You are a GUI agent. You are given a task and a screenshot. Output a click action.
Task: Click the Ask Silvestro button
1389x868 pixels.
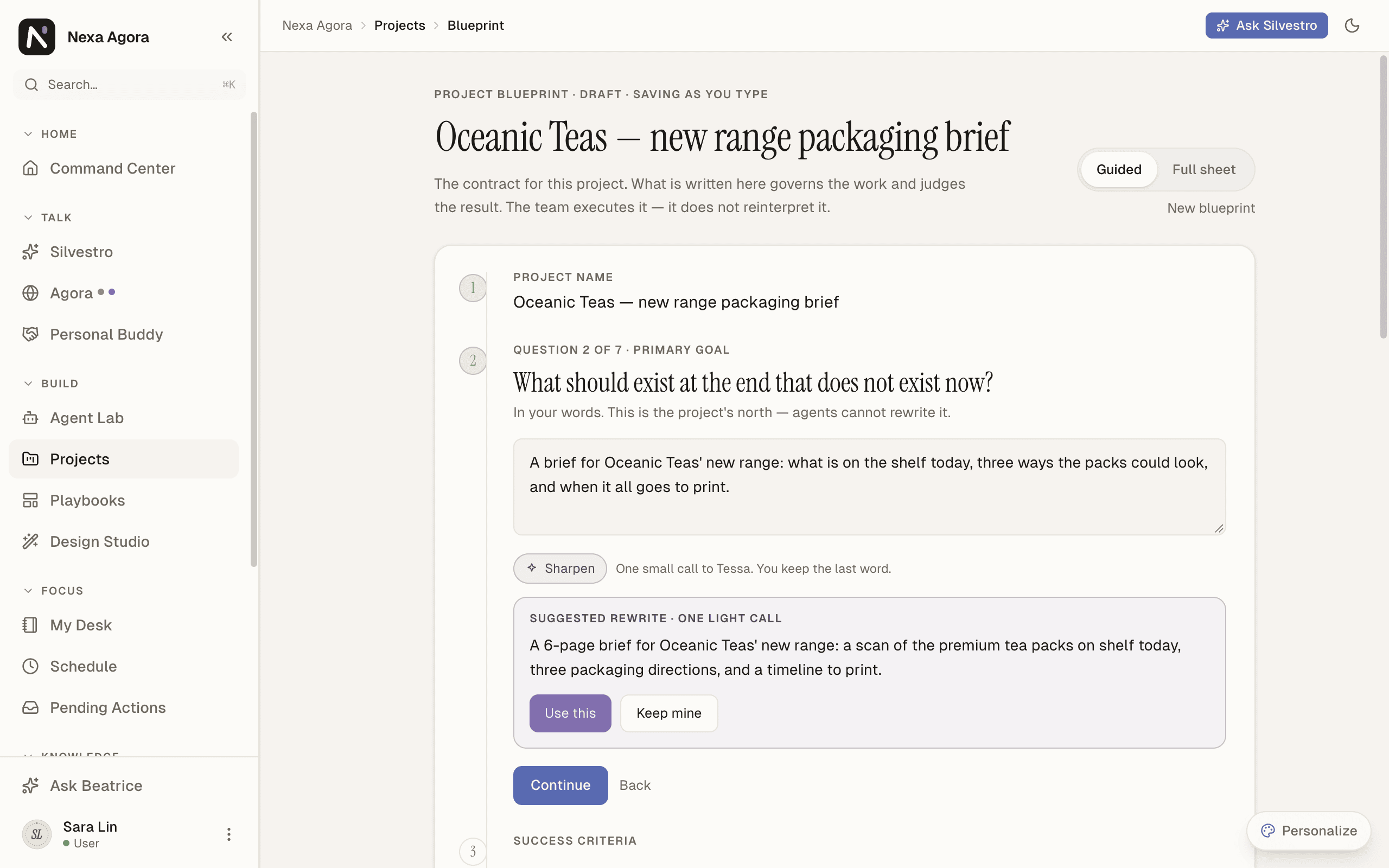click(1266, 25)
